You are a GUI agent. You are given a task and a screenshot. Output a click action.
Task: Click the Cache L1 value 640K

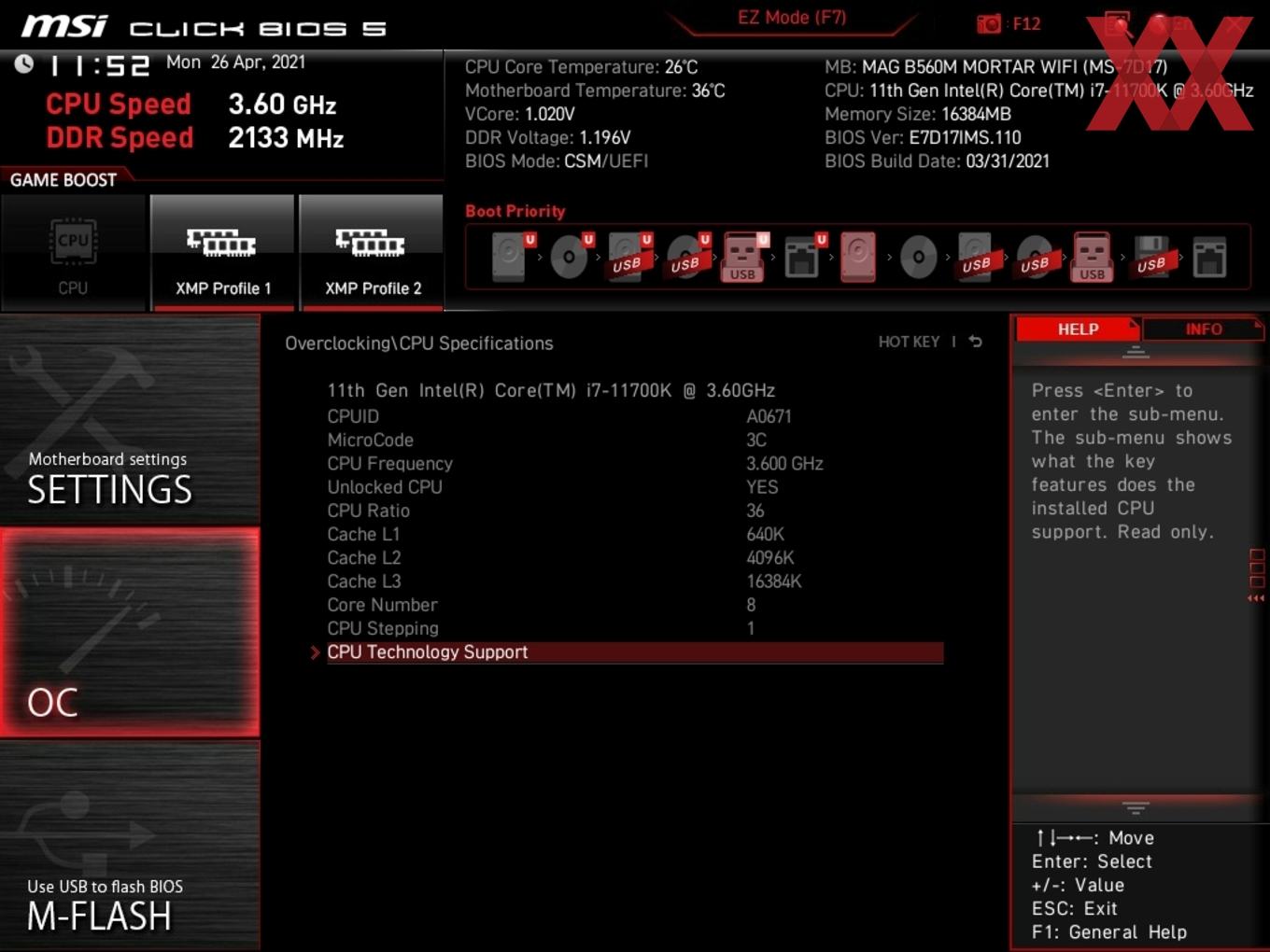click(x=765, y=534)
